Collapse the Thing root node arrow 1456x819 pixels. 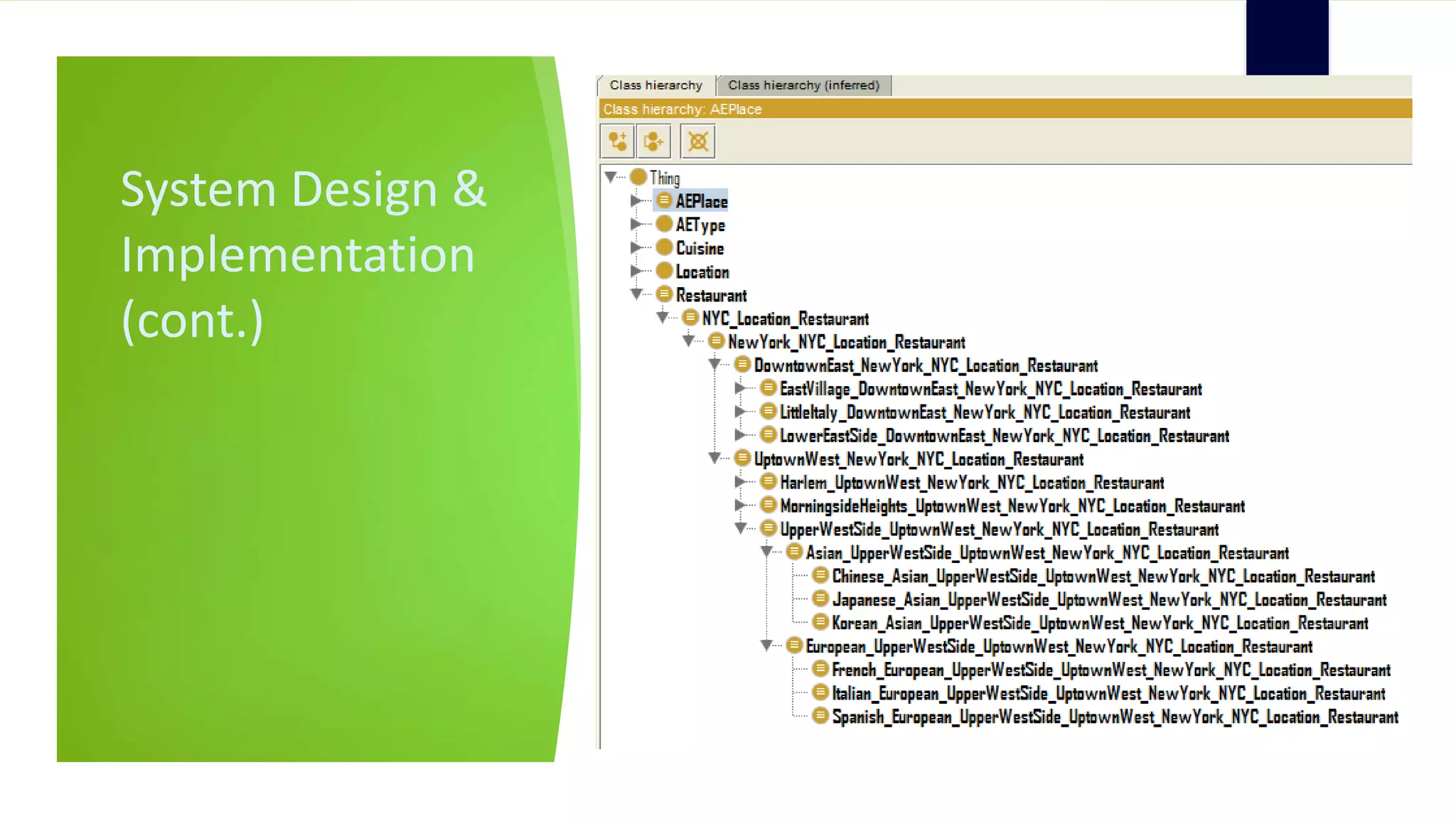[x=611, y=176]
